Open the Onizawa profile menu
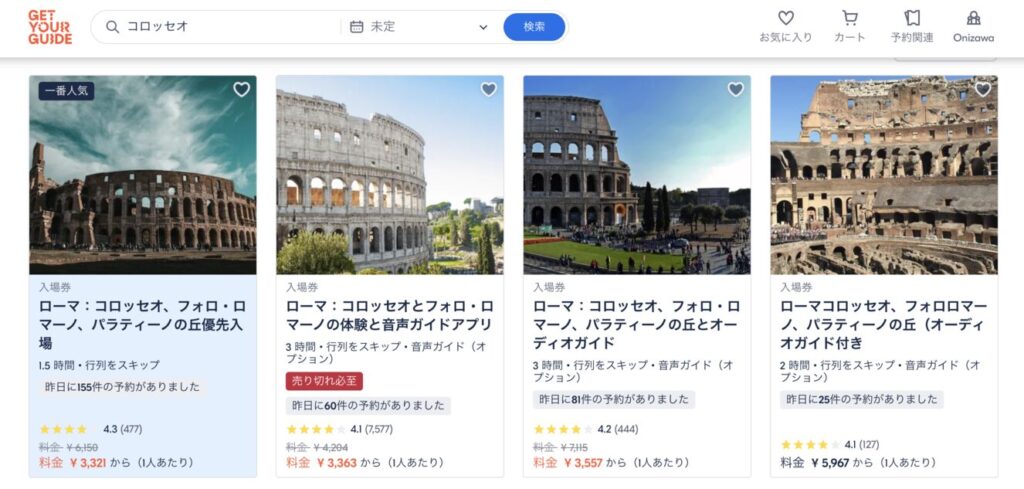The image size is (1024, 489). click(973, 19)
